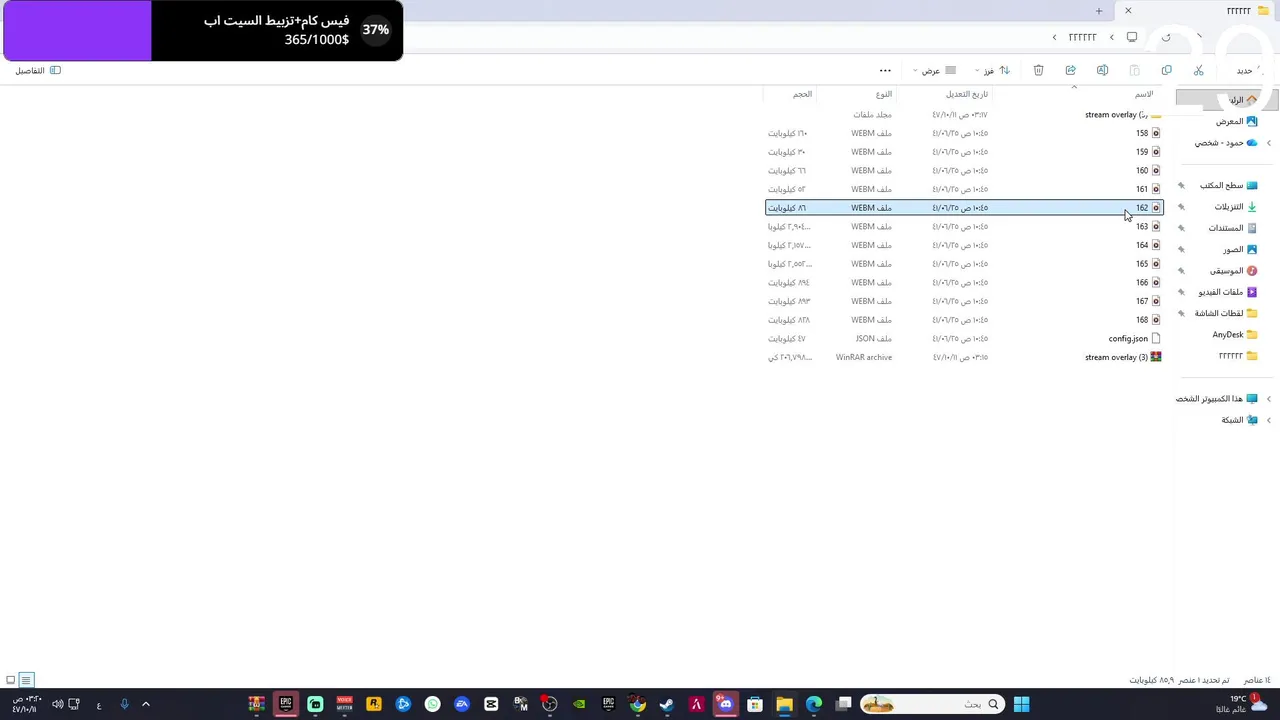The height and width of the screenshot is (720, 1280).
Task: Select the file named 158
Action: pos(964,133)
